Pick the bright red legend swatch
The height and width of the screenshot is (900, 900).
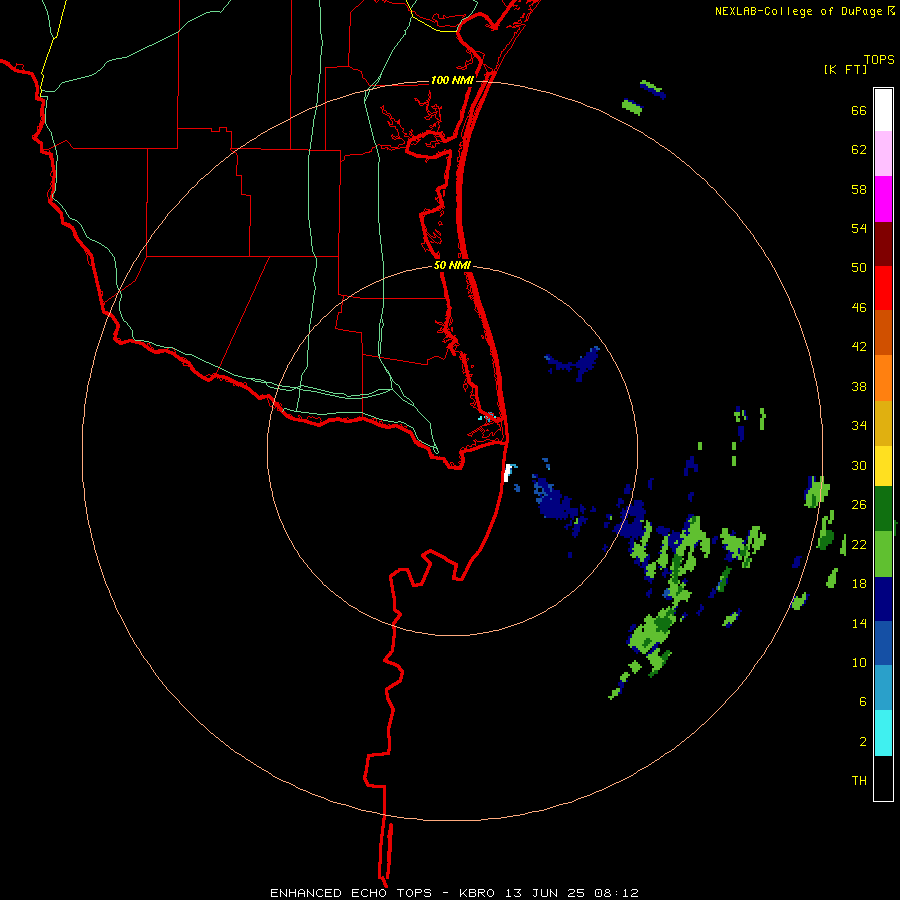(x=883, y=288)
